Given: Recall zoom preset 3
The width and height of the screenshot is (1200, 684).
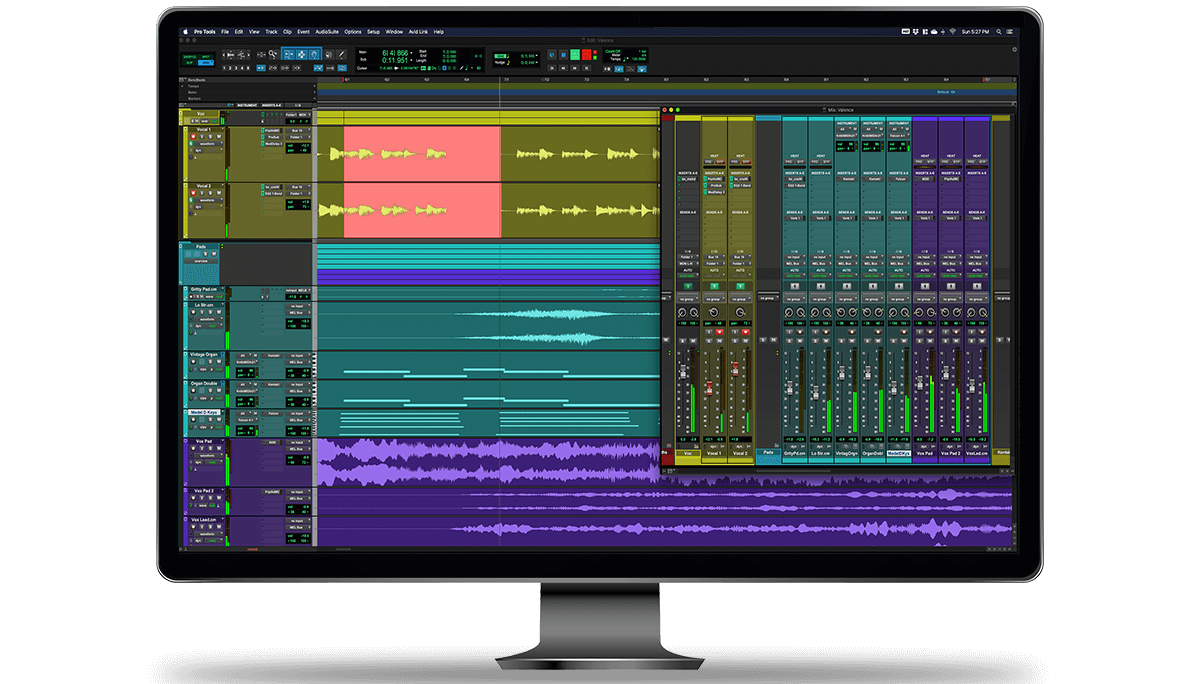Looking at the screenshot, I should point(237,68).
